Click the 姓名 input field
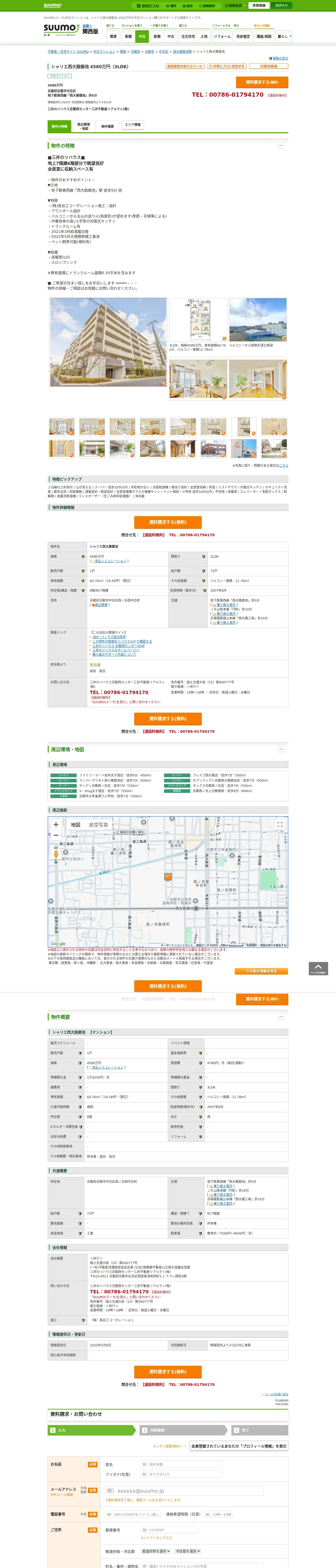 point(181,1465)
